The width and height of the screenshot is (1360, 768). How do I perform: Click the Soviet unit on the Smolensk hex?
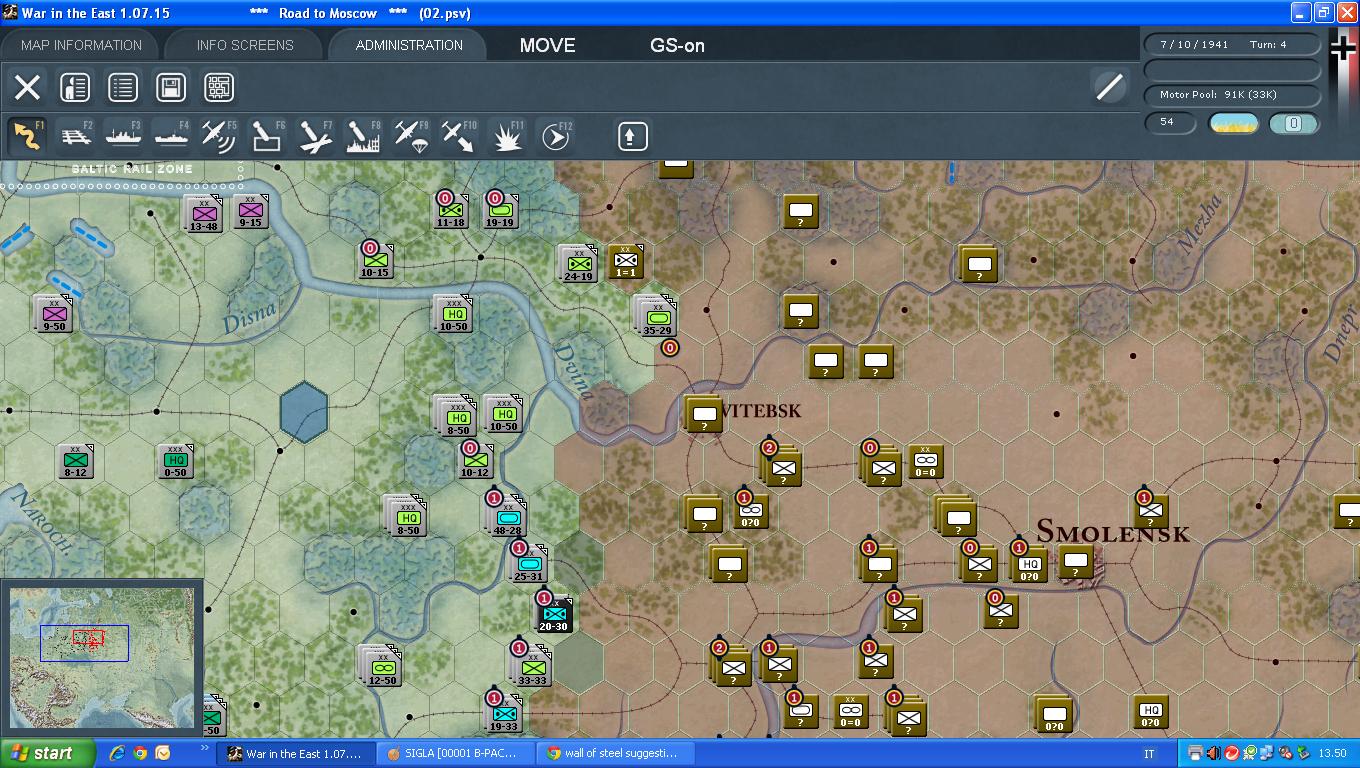click(x=1075, y=561)
